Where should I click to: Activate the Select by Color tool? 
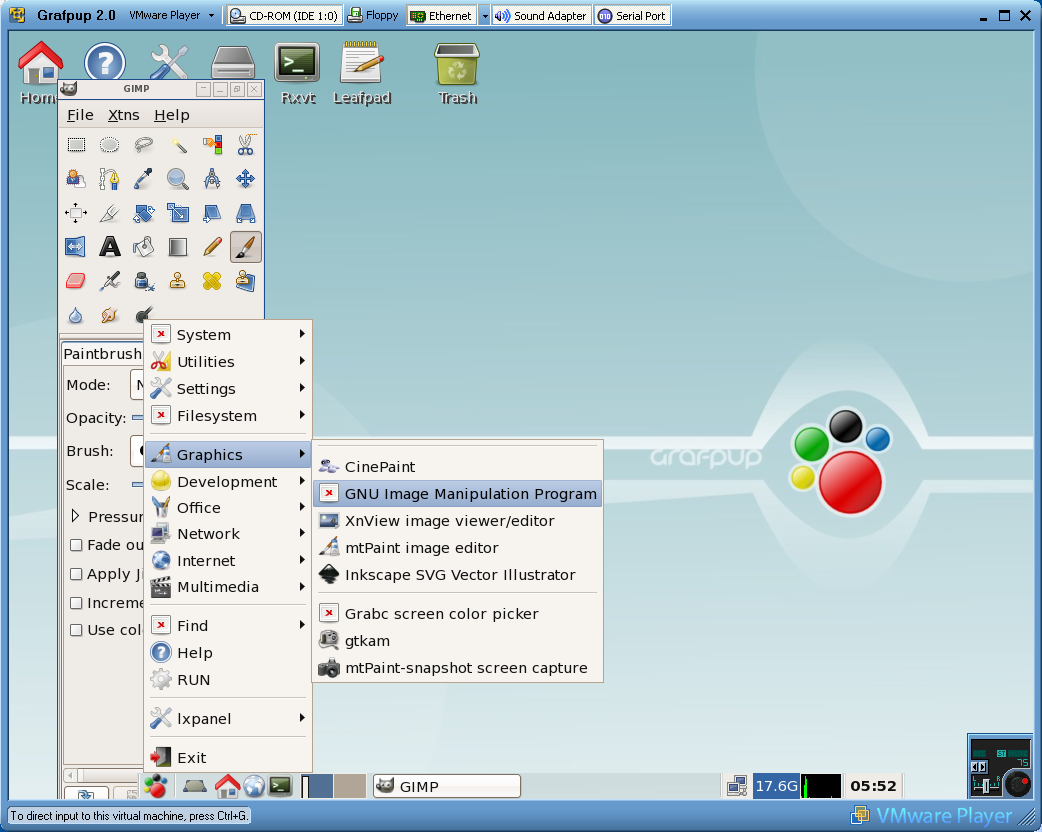pyautogui.click(x=212, y=145)
